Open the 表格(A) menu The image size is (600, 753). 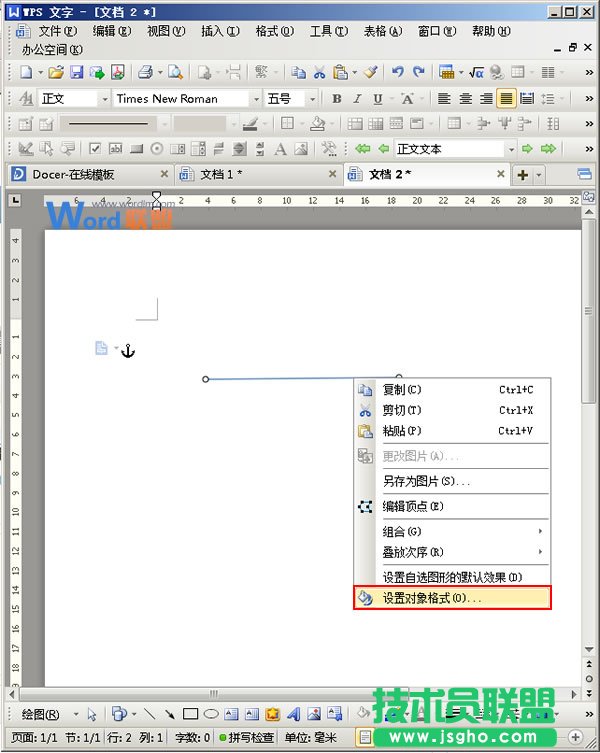[x=383, y=31]
